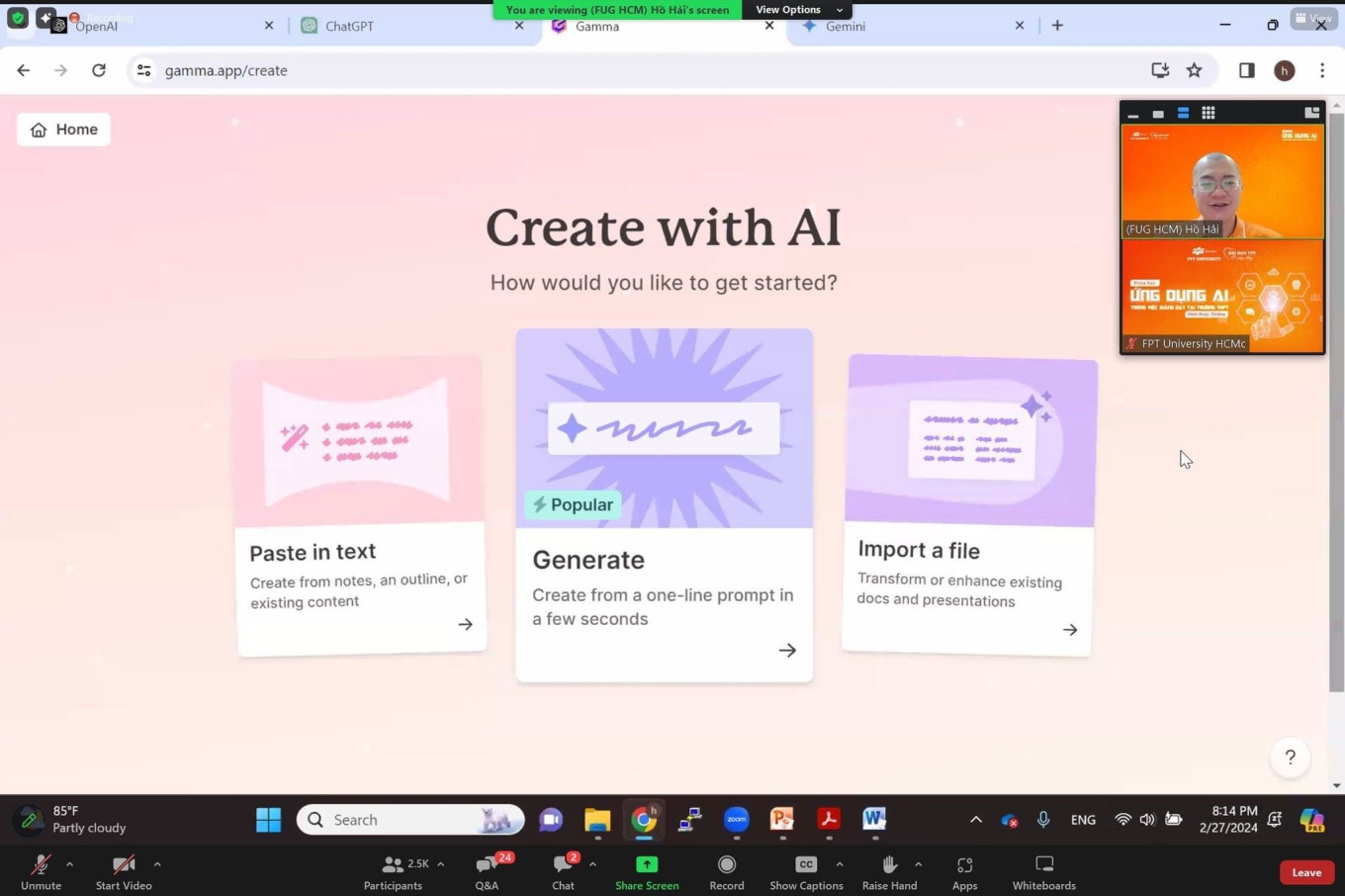The image size is (1345, 896).
Task: Toggle Show Captions in Zoom
Action: click(806, 864)
